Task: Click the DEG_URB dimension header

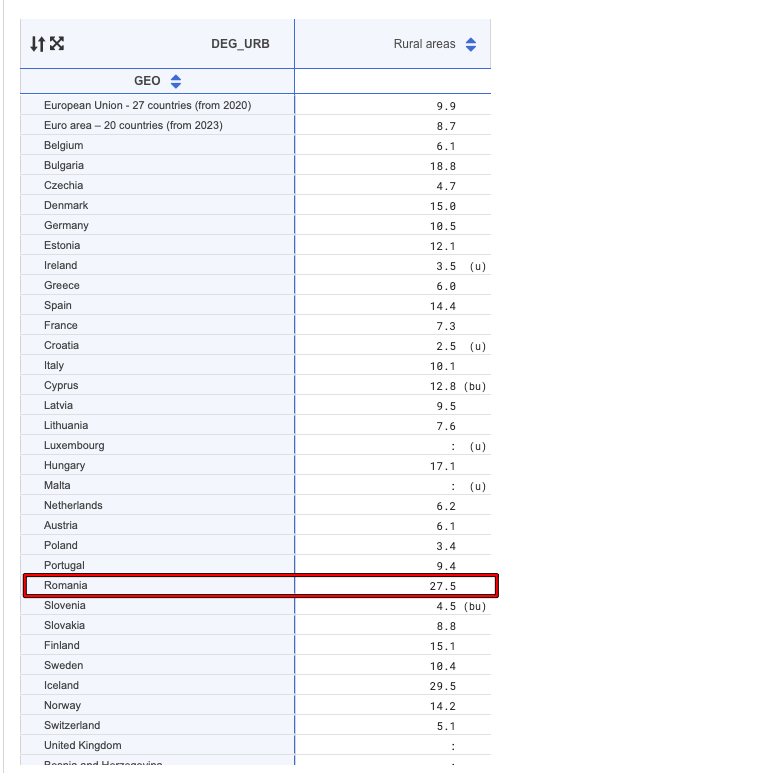Action: [x=240, y=44]
